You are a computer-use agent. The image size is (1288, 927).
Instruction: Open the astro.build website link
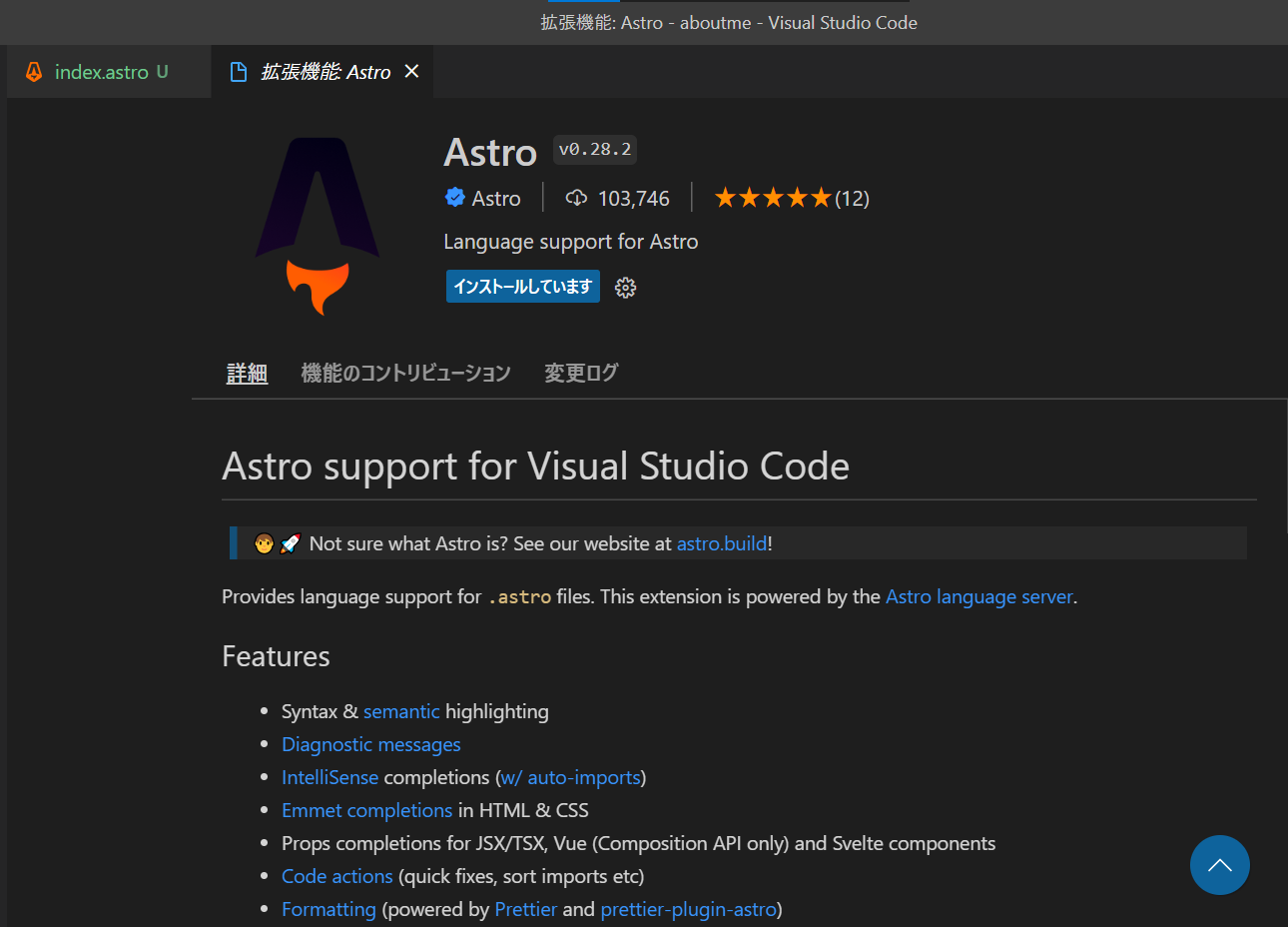tap(721, 542)
